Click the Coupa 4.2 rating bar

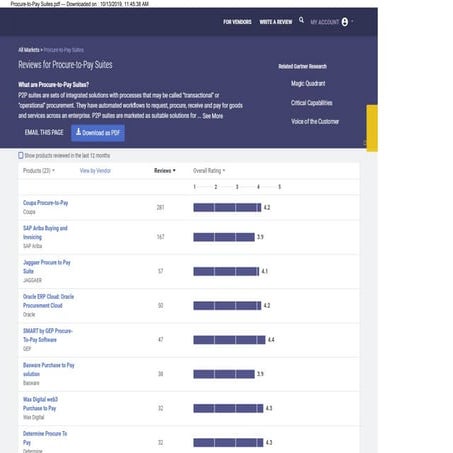tap(227, 208)
